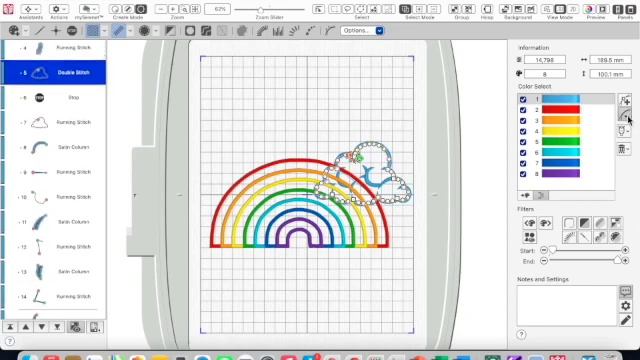Select object 11 Satin Column
640x360 pixels.
54,222
